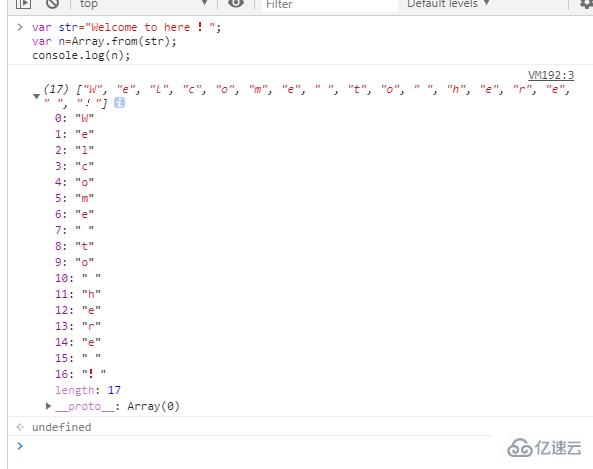Open the Default levels dropdown
This screenshot has width=593, height=469.
pos(449,4)
